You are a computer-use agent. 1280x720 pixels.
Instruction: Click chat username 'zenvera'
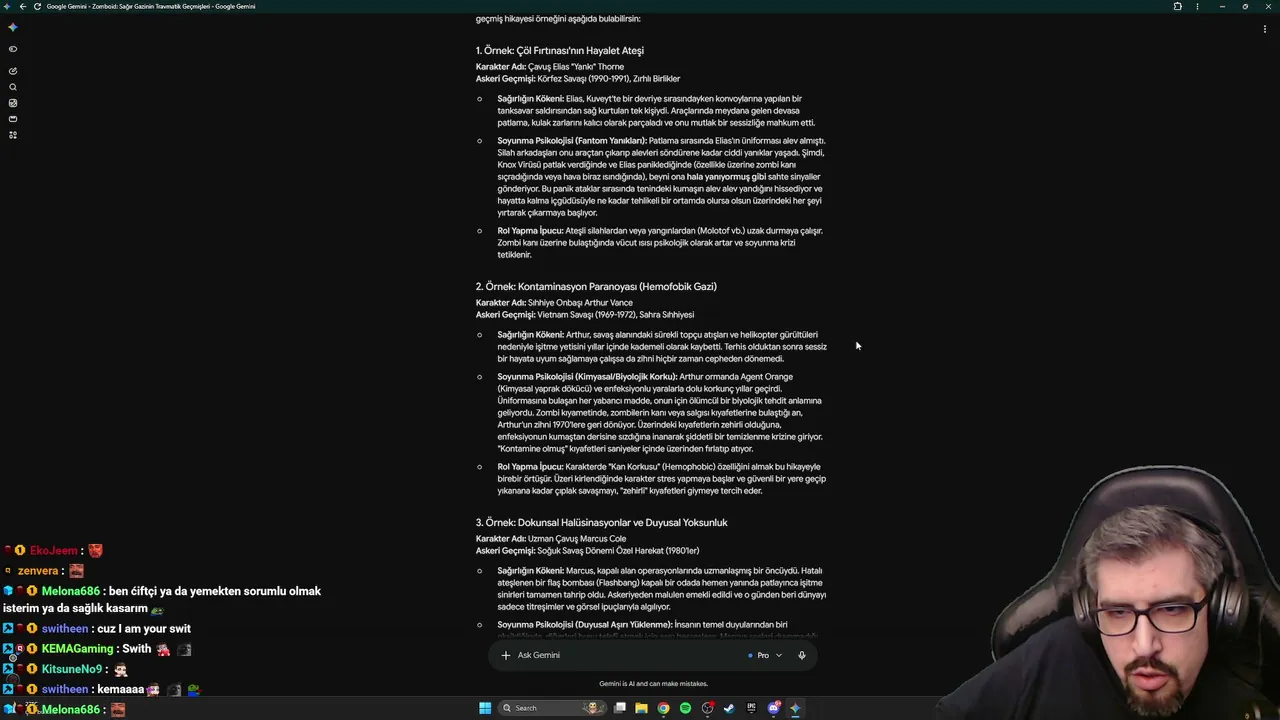coord(38,571)
